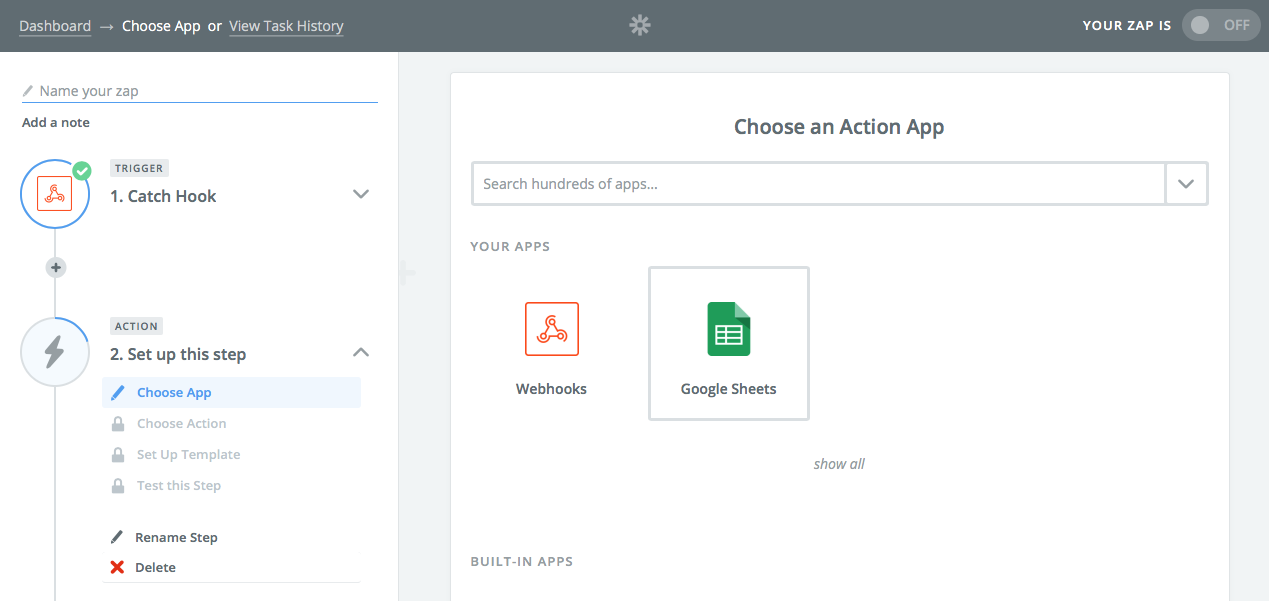Screen dimensions: 1269x601
Task: Click the BUILT-IN APPS section label
Action: click(x=522, y=562)
